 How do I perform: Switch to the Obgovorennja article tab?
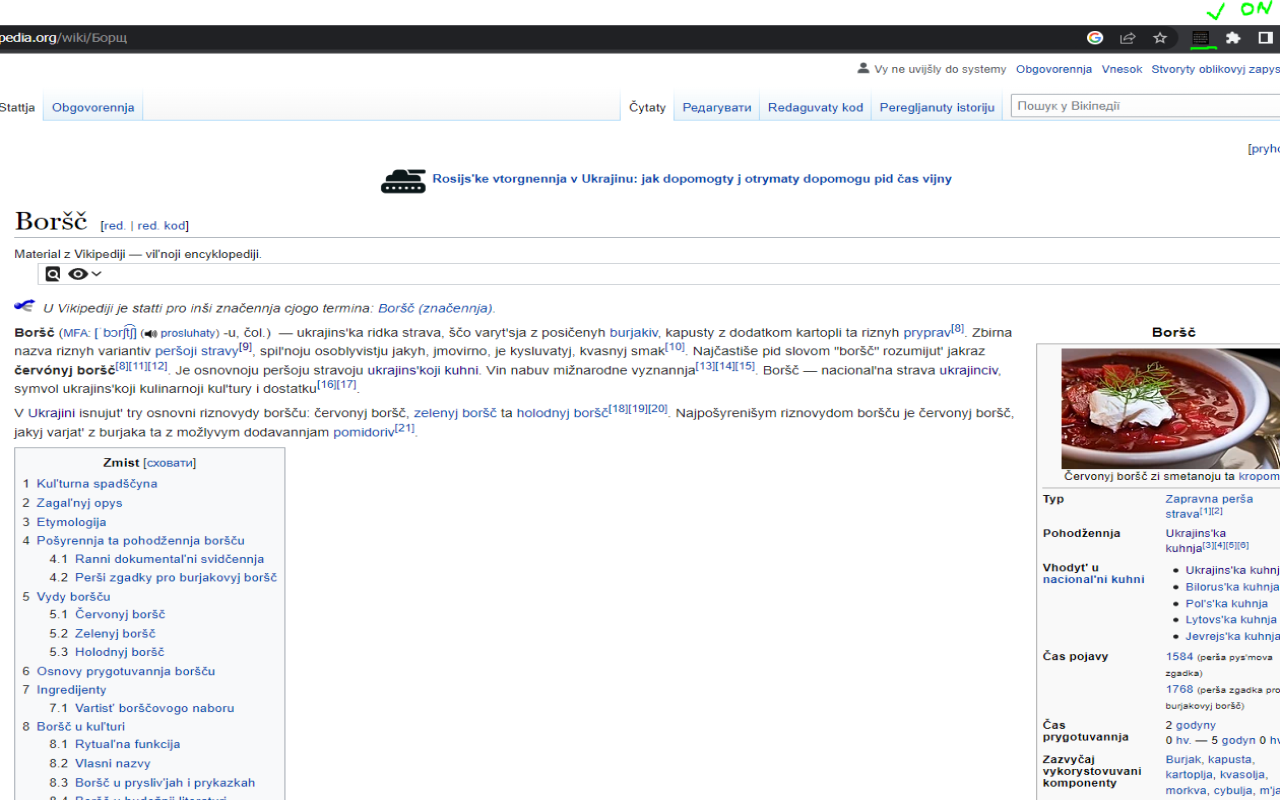93,108
